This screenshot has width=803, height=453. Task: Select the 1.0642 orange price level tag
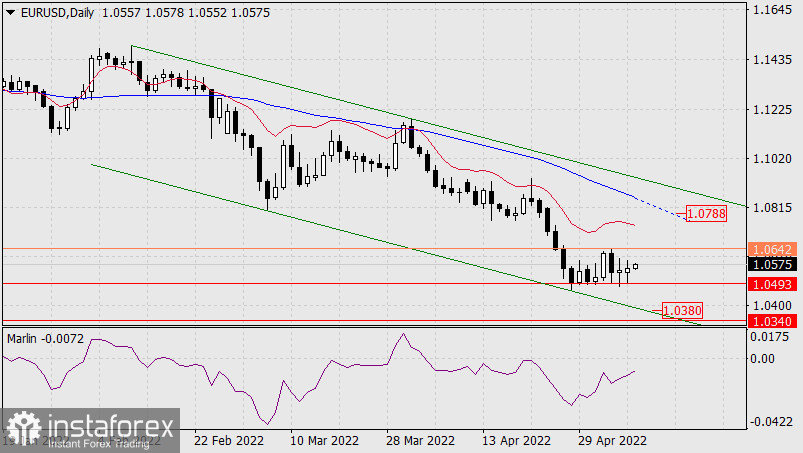click(773, 249)
